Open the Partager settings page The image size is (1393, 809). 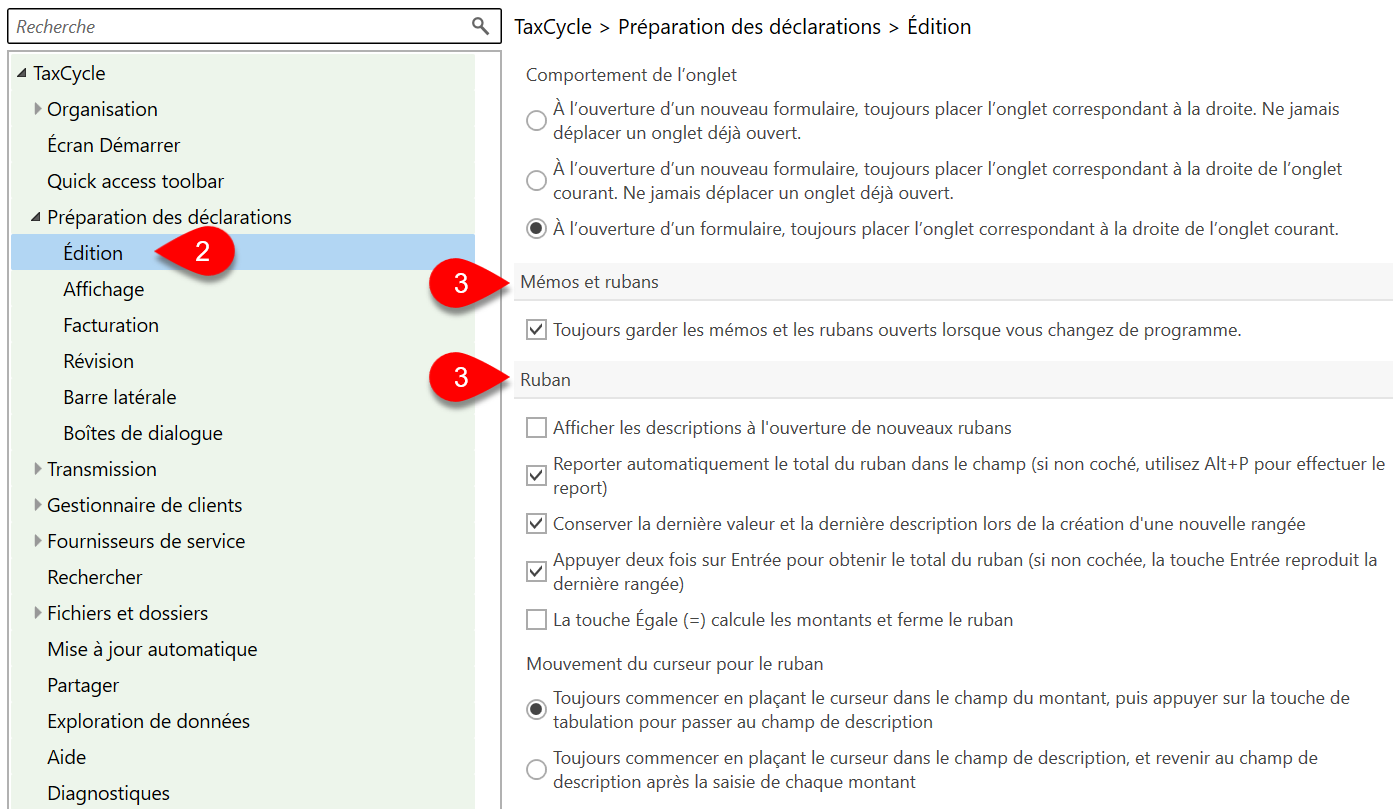coord(83,685)
